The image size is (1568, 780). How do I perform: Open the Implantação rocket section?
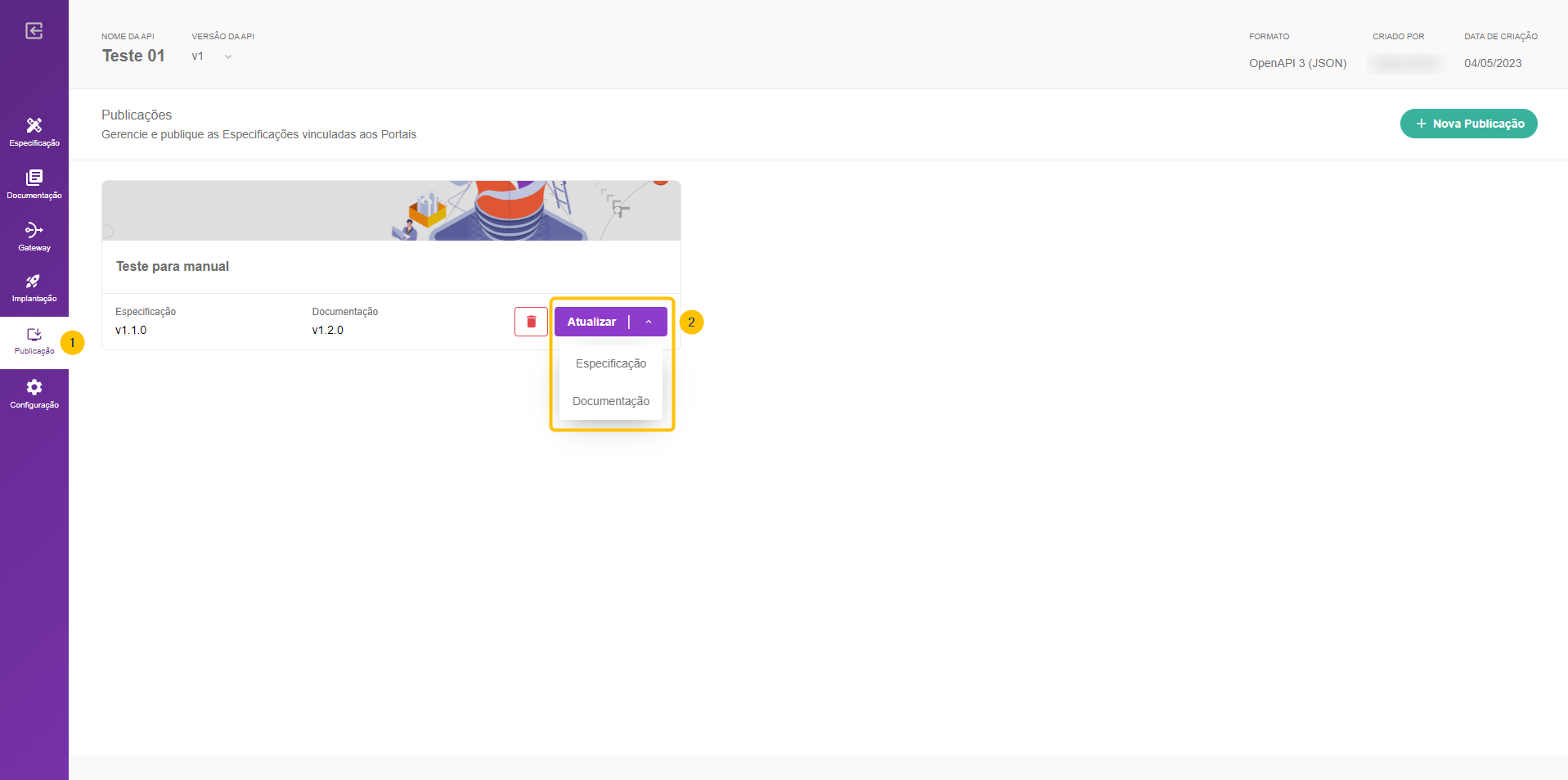(x=34, y=289)
